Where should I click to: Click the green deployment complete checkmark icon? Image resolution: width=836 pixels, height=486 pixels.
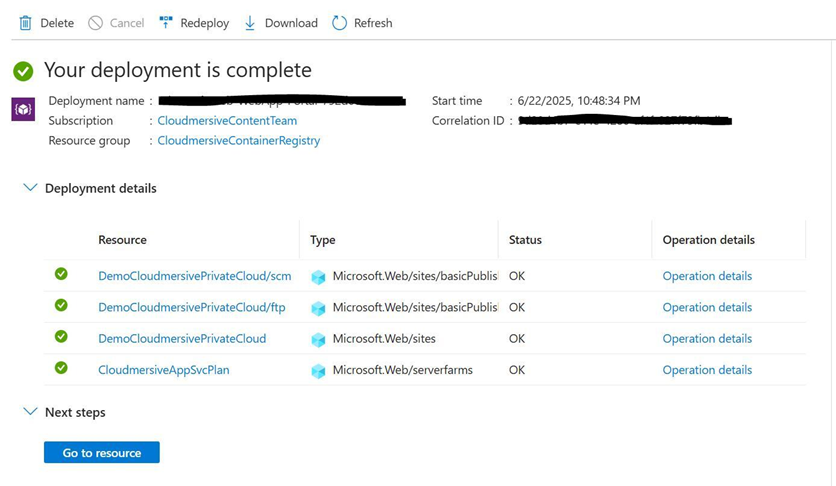click(23, 71)
